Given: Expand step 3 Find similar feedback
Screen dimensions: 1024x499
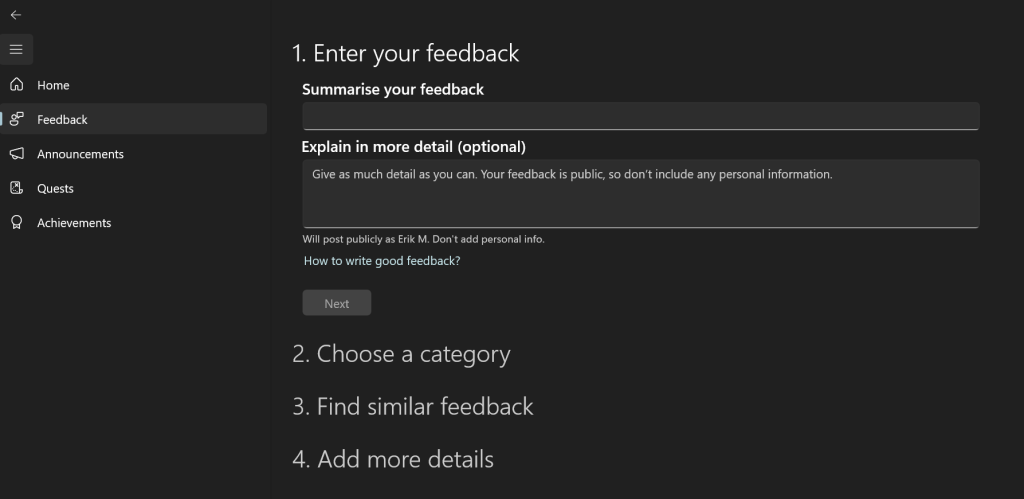Looking at the screenshot, I should [x=413, y=407].
